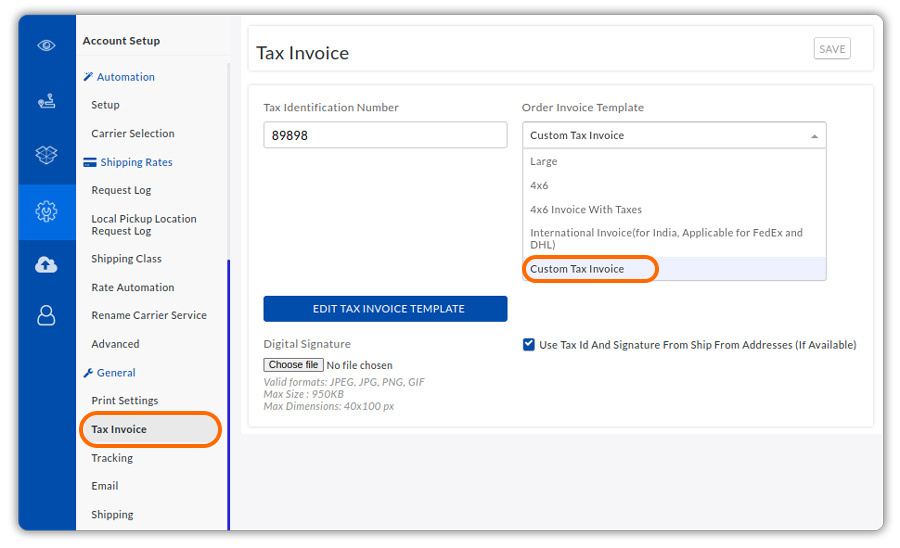Screen dimensions: 900x548
Task: Open the Request Log page
Action: [x=121, y=191]
